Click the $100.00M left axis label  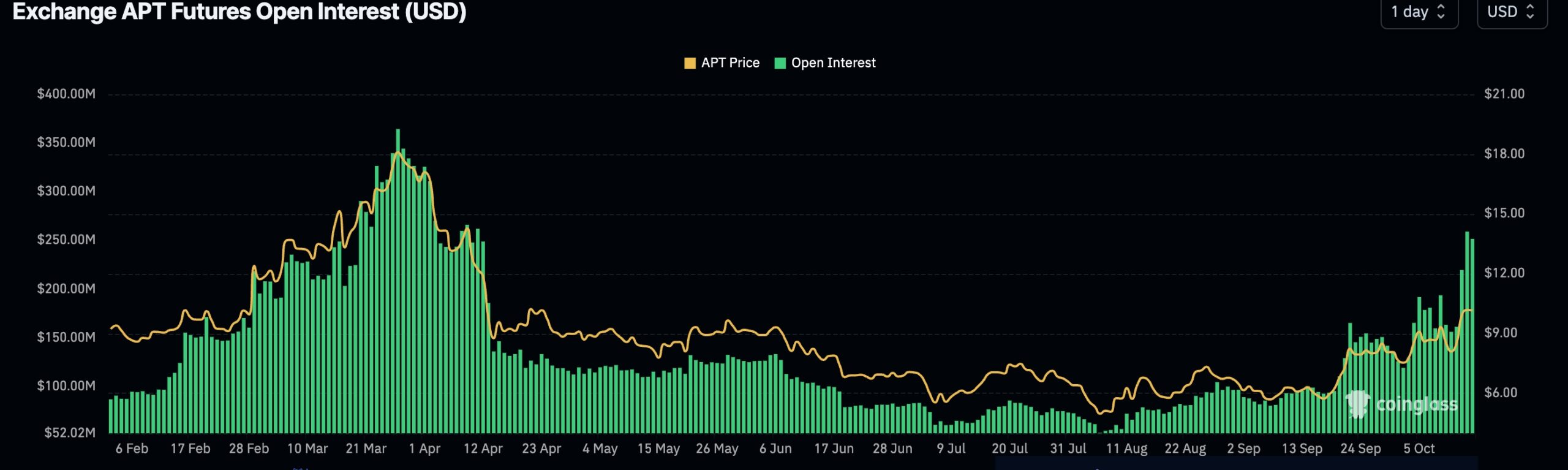click(x=66, y=385)
